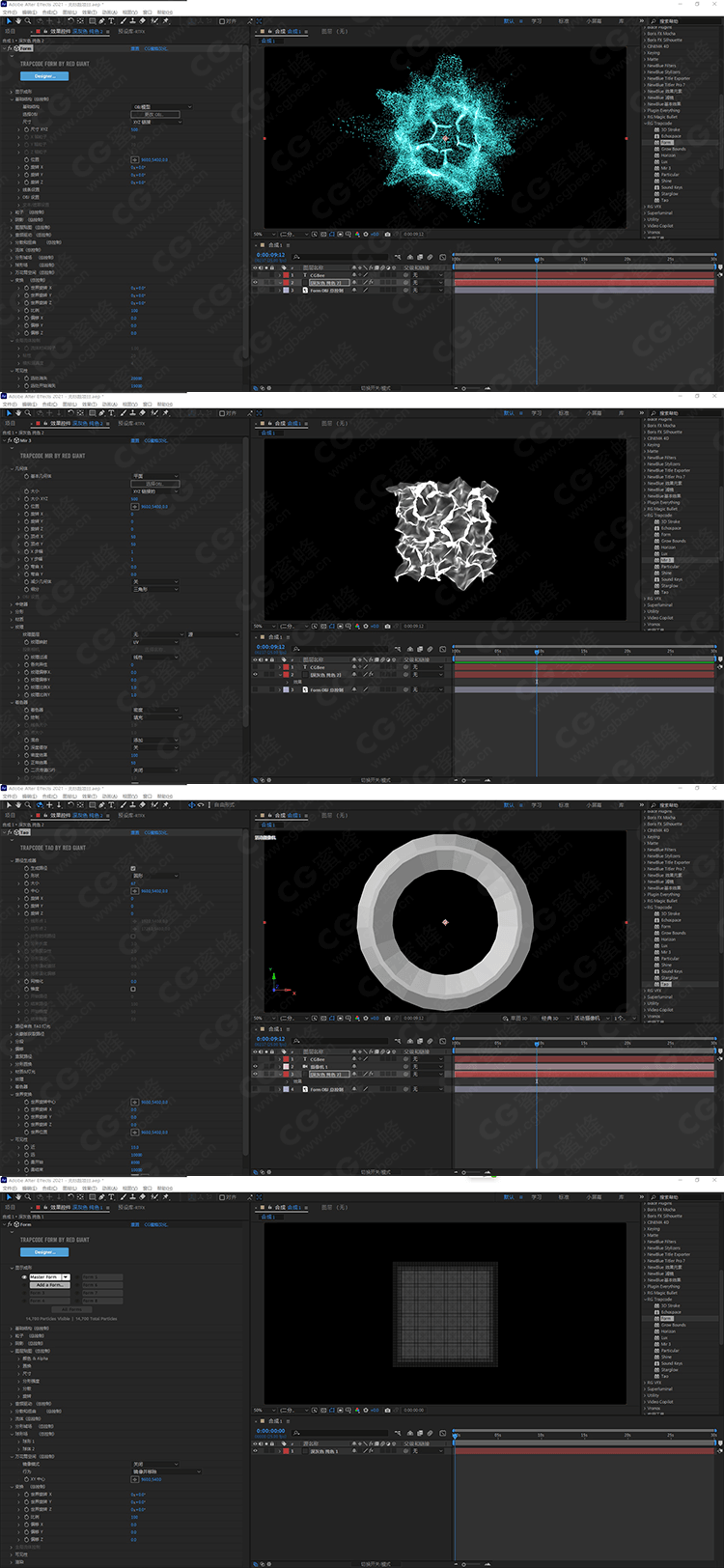Select the Eraser tool in cyan particle window
This screenshot has width=724, height=1568.
[142, 20]
